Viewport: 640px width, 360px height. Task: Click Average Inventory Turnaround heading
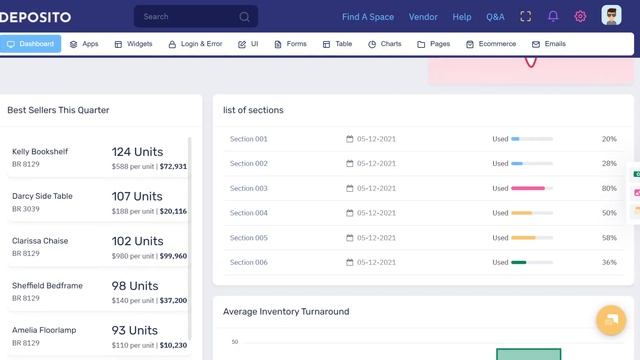[x=286, y=311]
